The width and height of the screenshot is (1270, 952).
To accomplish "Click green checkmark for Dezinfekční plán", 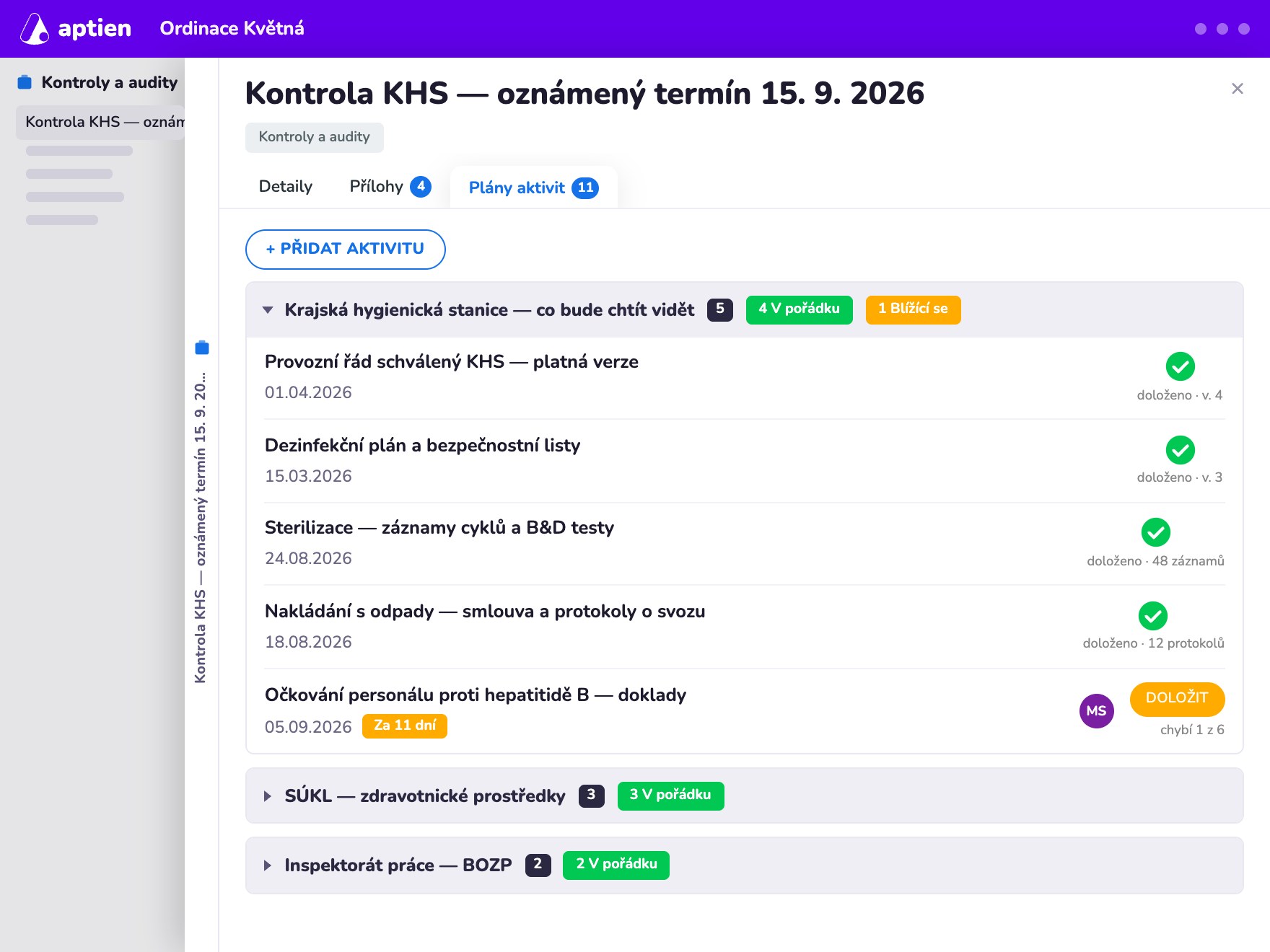I will point(1180,450).
